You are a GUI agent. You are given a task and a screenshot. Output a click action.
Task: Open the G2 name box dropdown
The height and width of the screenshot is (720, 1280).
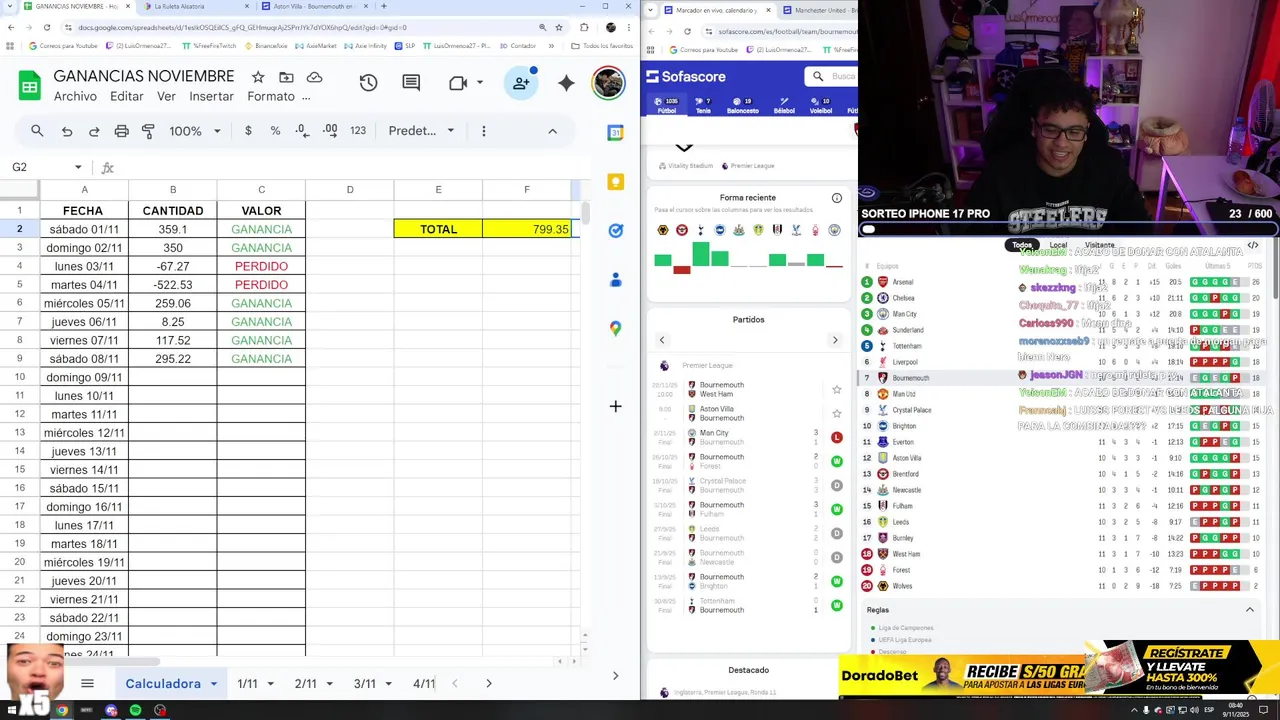78,167
